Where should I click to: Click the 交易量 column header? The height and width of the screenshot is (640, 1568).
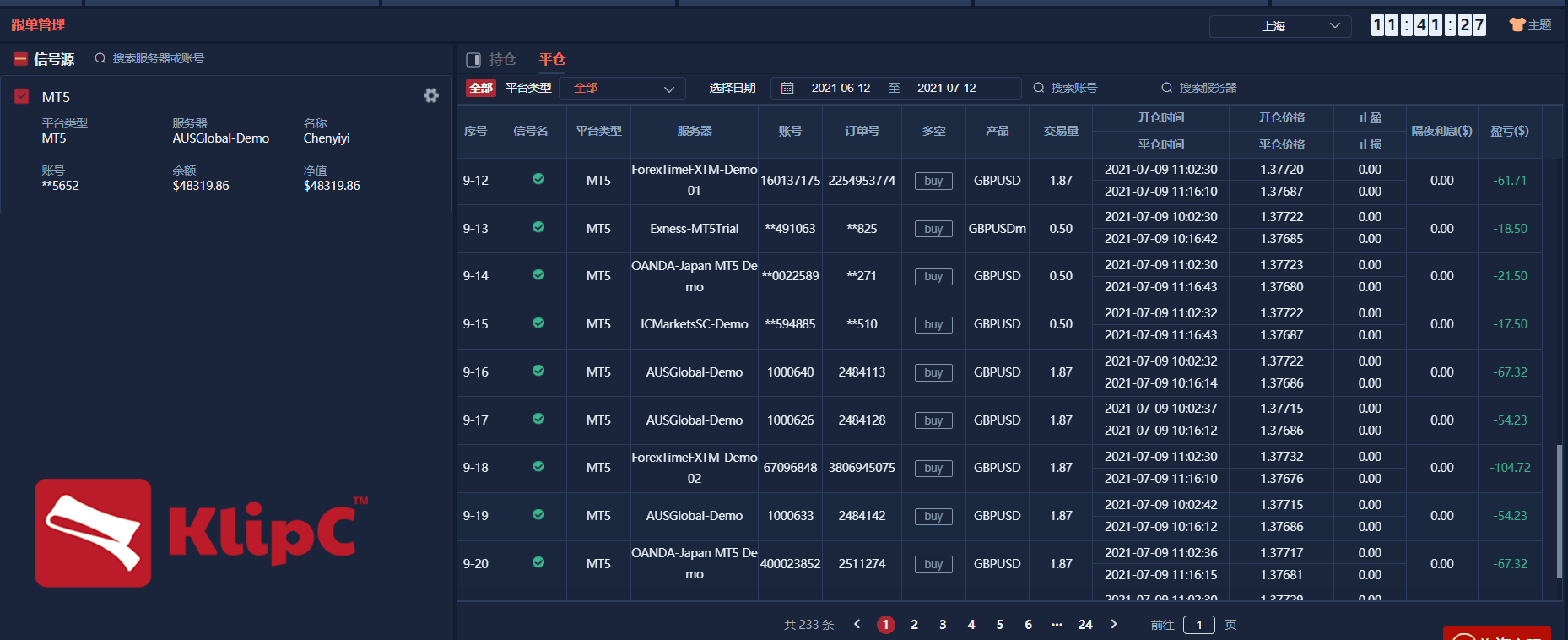1061,131
